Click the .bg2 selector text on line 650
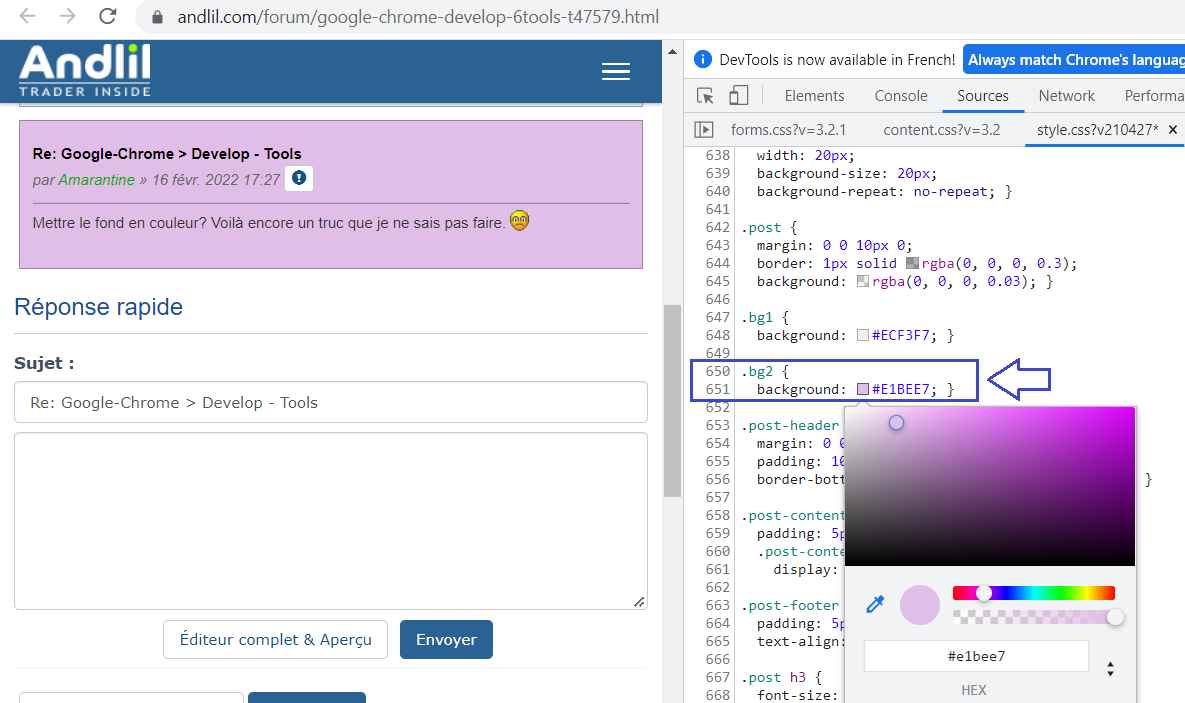The image size is (1185, 703). (x=756, y=371)
